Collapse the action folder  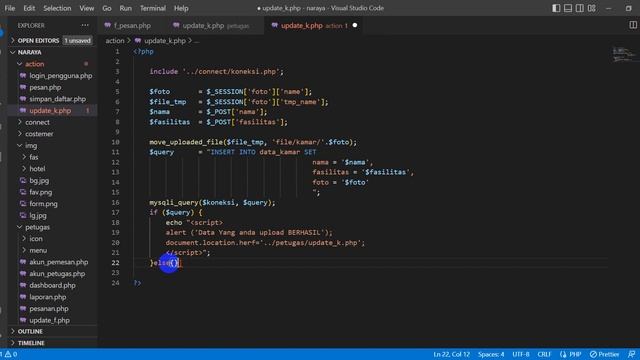[34, 64]
